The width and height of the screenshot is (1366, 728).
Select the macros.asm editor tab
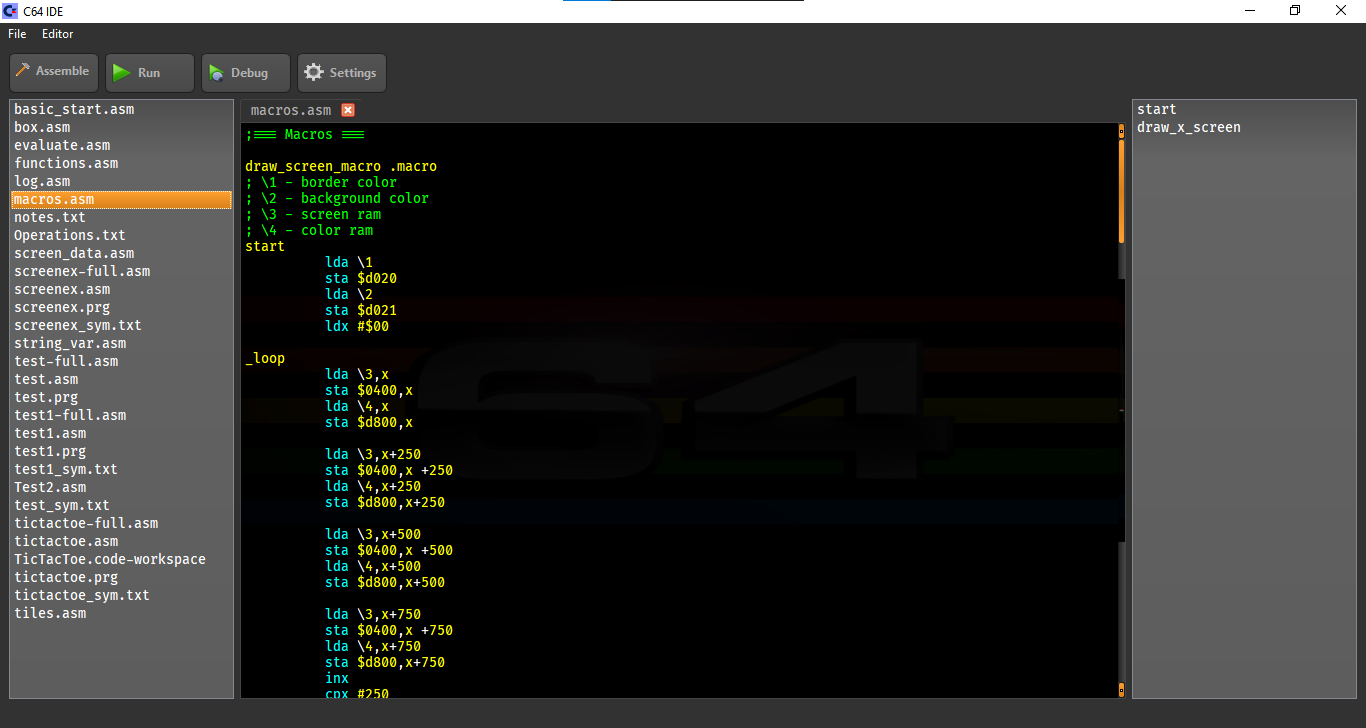(x=291, y=110)
